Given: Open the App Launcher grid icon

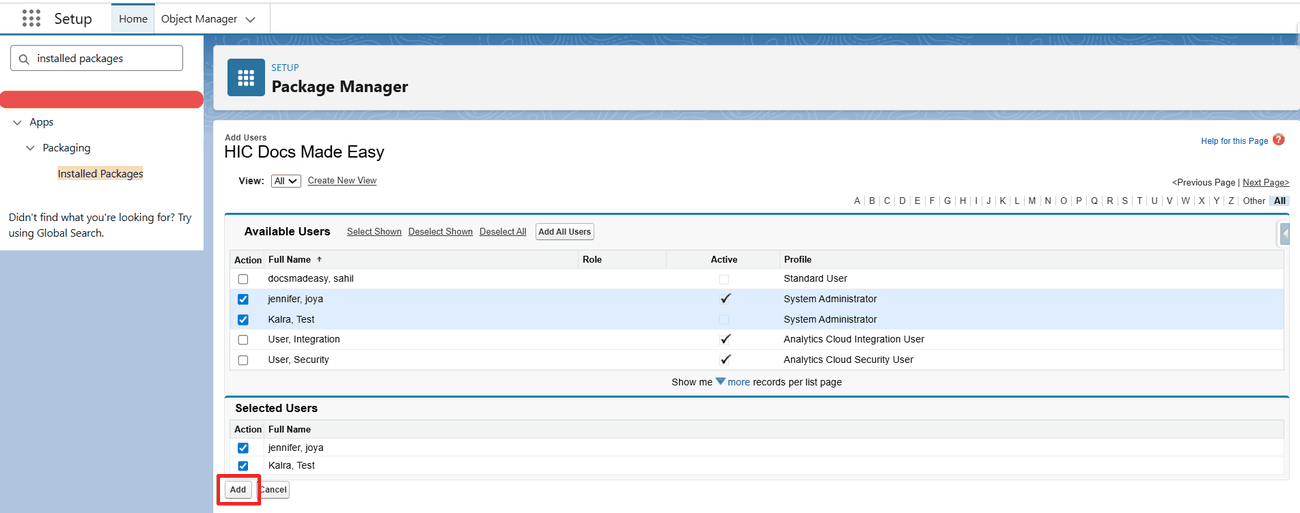Looking at the screenshot, I should [x=31, y=18].
